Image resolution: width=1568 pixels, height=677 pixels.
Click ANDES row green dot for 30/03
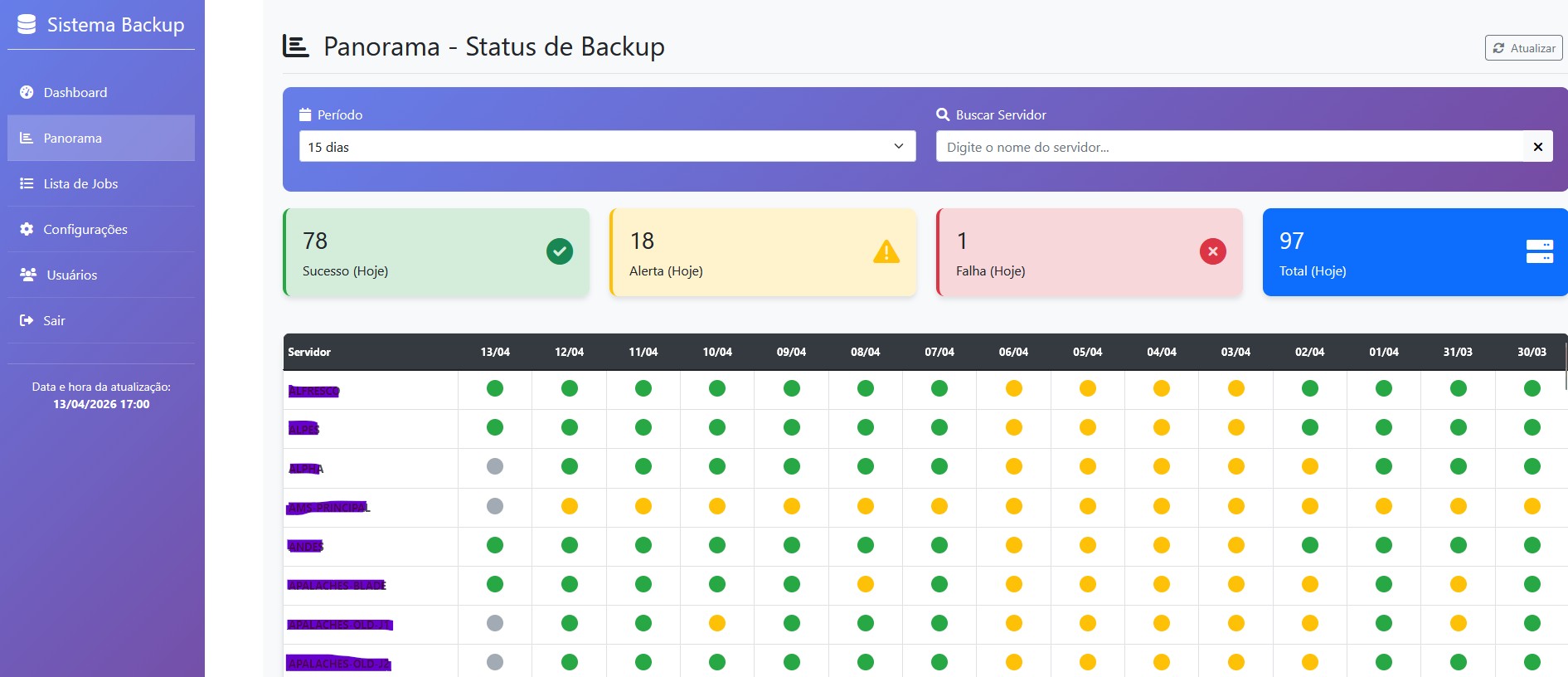click(1532, 545)
